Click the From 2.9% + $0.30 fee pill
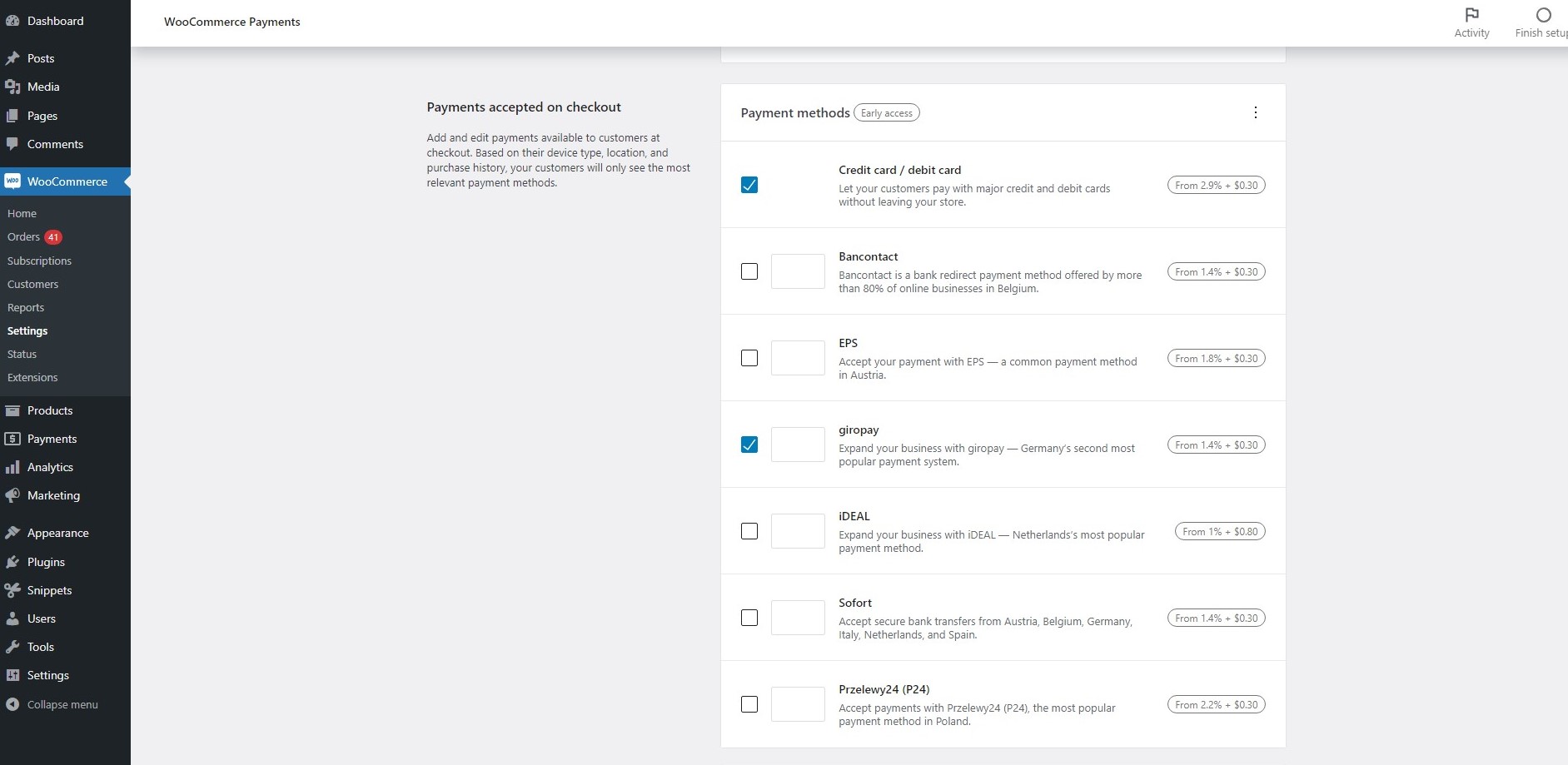This screenshot has height=765, width=1568. (1217, 185)
